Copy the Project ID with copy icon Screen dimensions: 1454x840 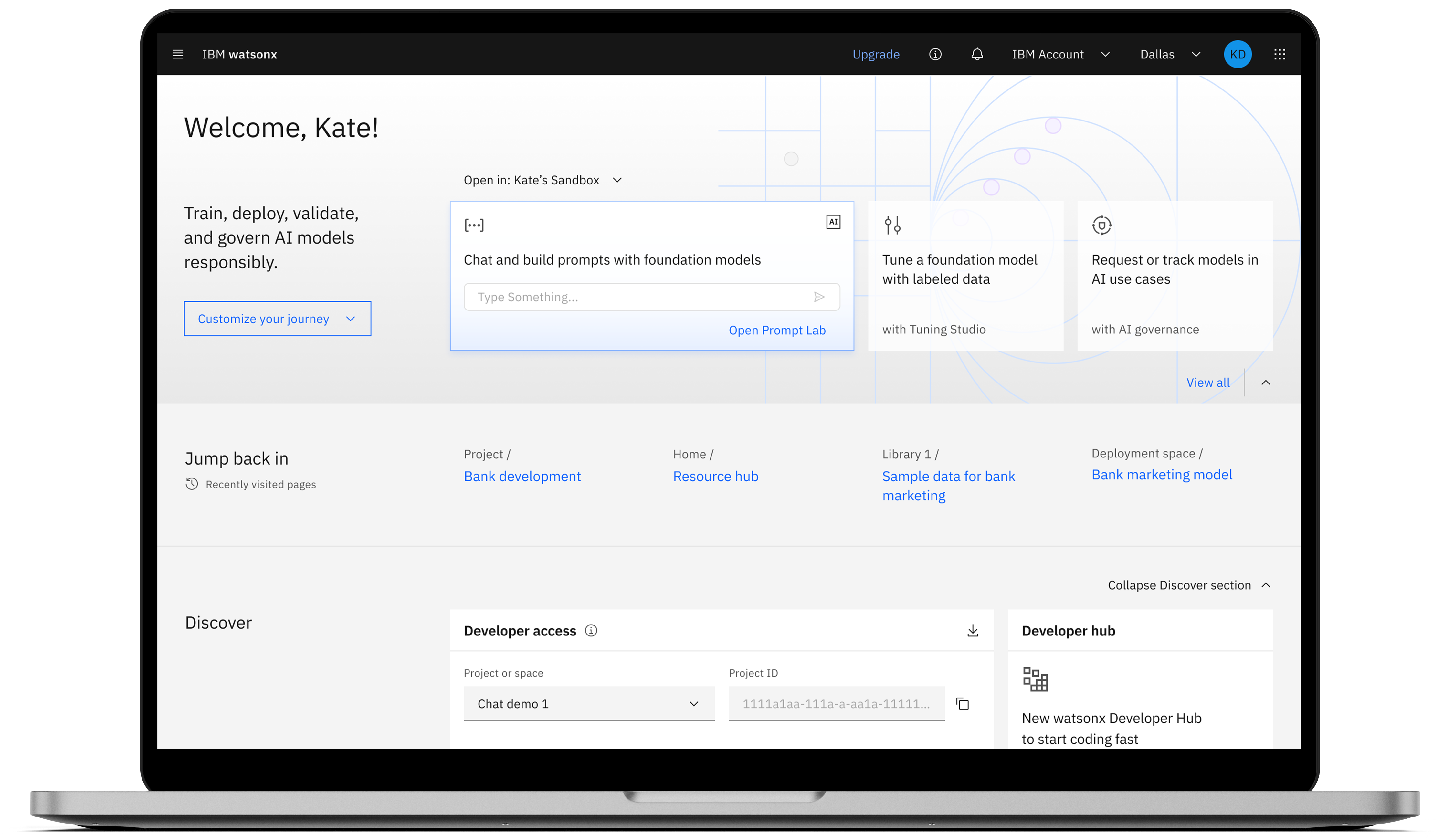point(963,704)
